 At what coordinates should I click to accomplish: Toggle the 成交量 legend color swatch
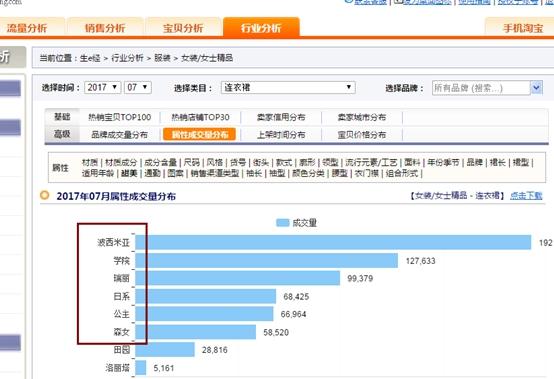pos(283,223)
